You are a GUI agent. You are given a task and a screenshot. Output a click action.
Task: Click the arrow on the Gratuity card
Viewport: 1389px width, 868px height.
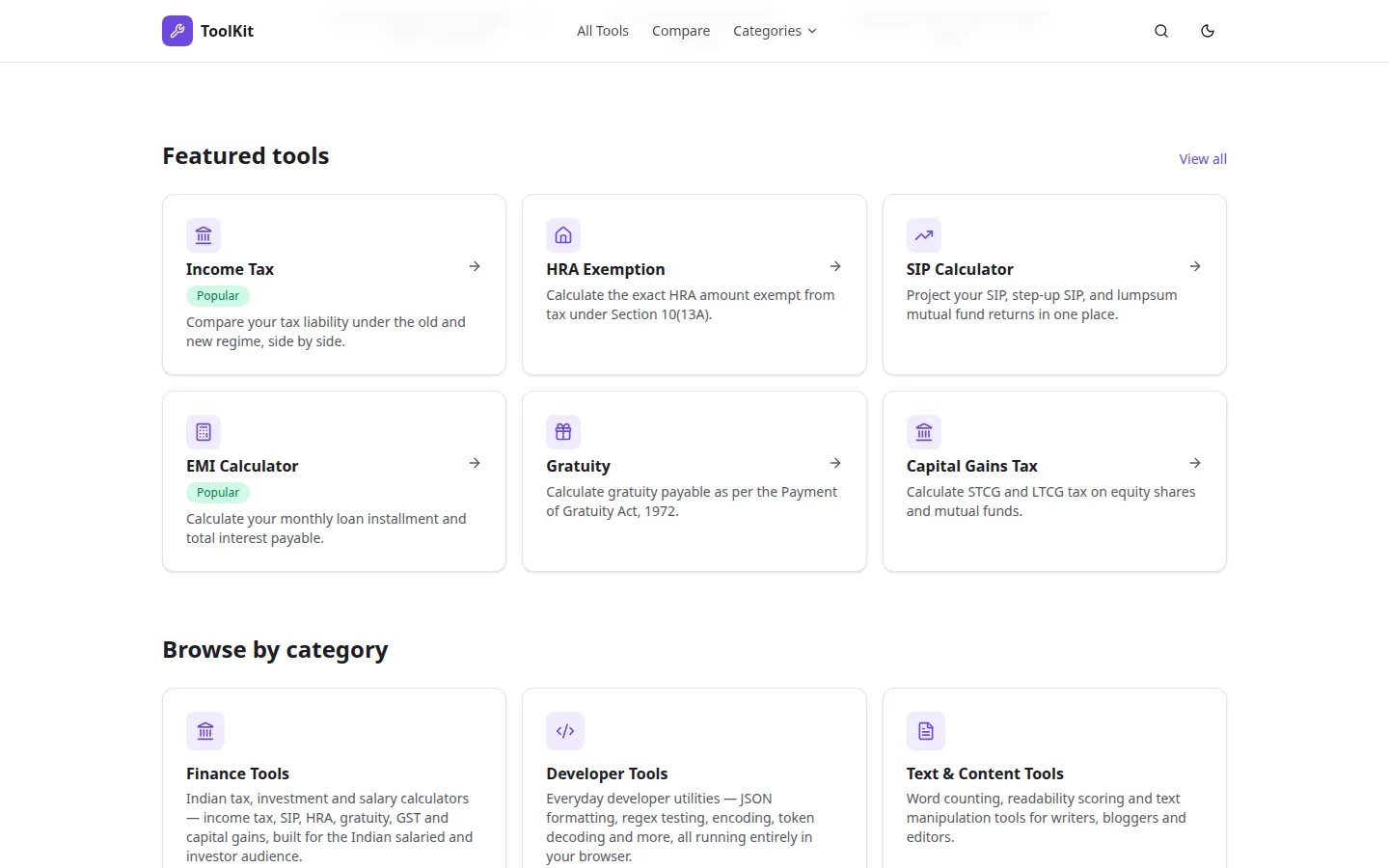(x=835, y=463)
